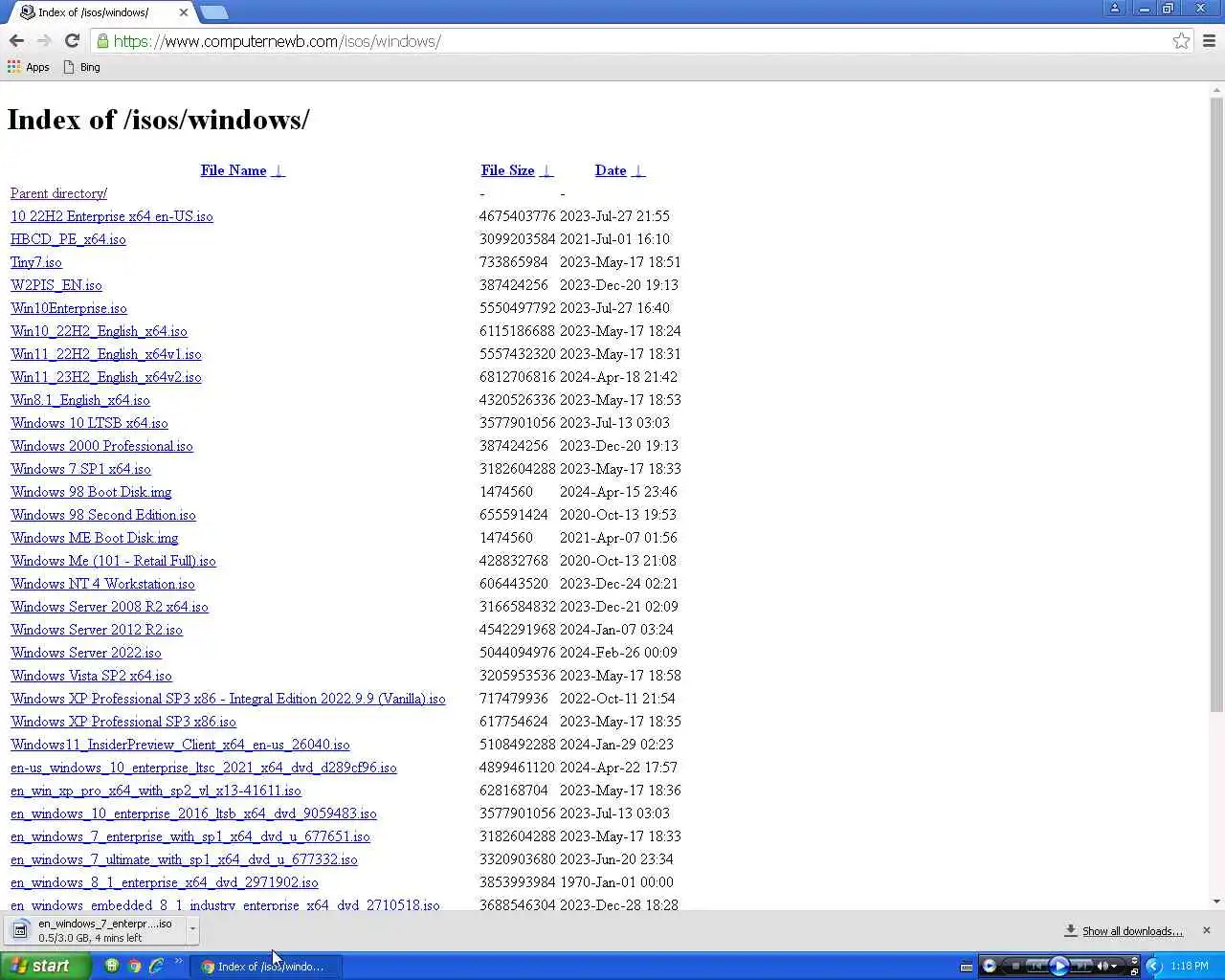
Task: Stop playback in the taskbar media player
Action: (x=1015, y=966)
